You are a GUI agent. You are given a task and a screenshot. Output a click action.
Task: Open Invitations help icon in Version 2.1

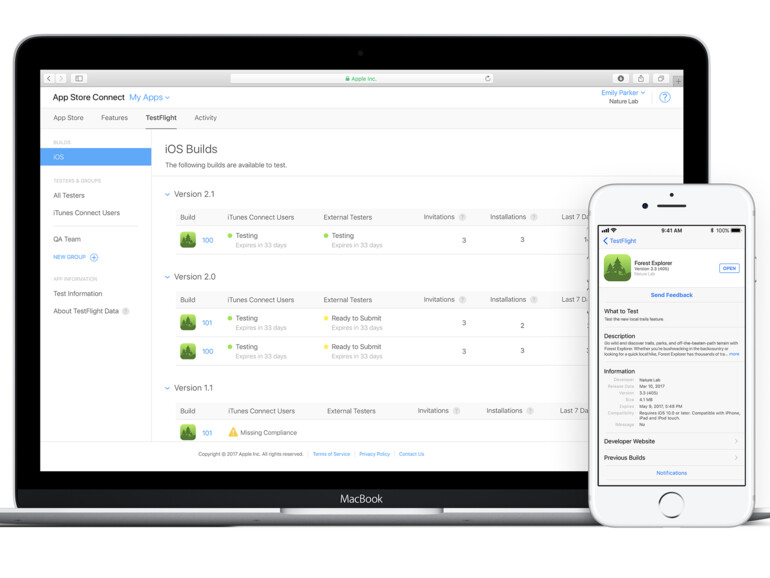(462, 217)
